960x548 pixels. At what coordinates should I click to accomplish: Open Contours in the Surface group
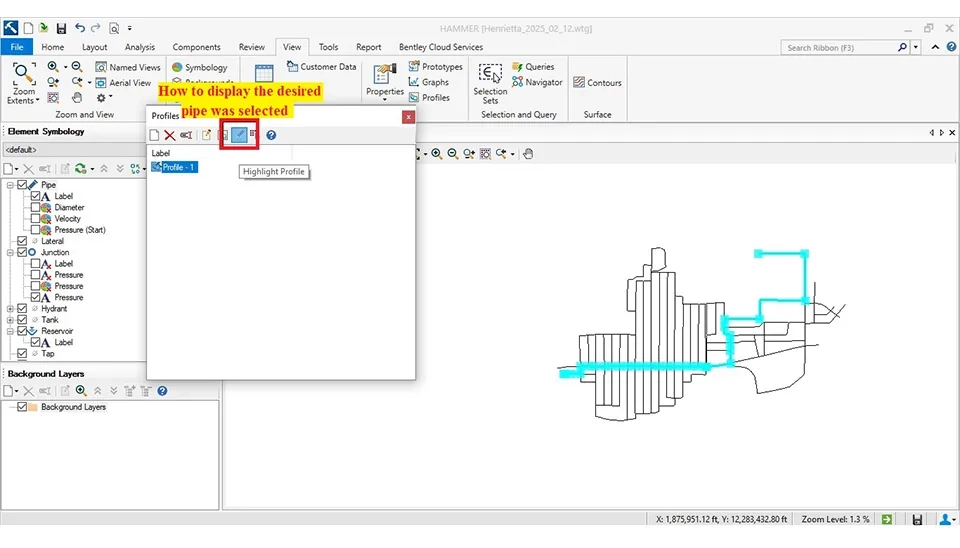point(597,83)
